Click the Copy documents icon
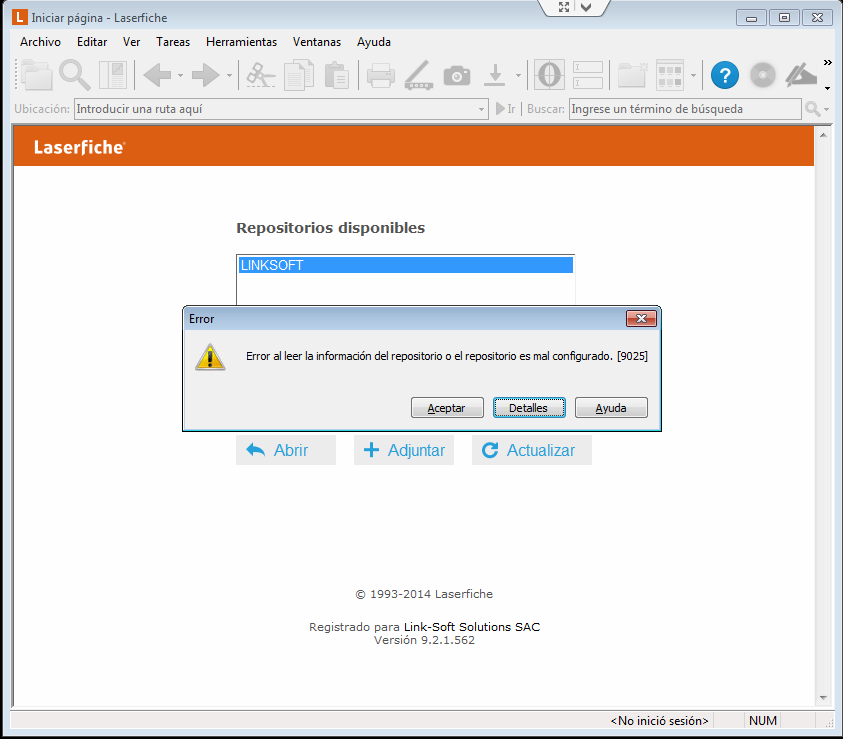This screenshot has height=739, width=843. [299, 75]
